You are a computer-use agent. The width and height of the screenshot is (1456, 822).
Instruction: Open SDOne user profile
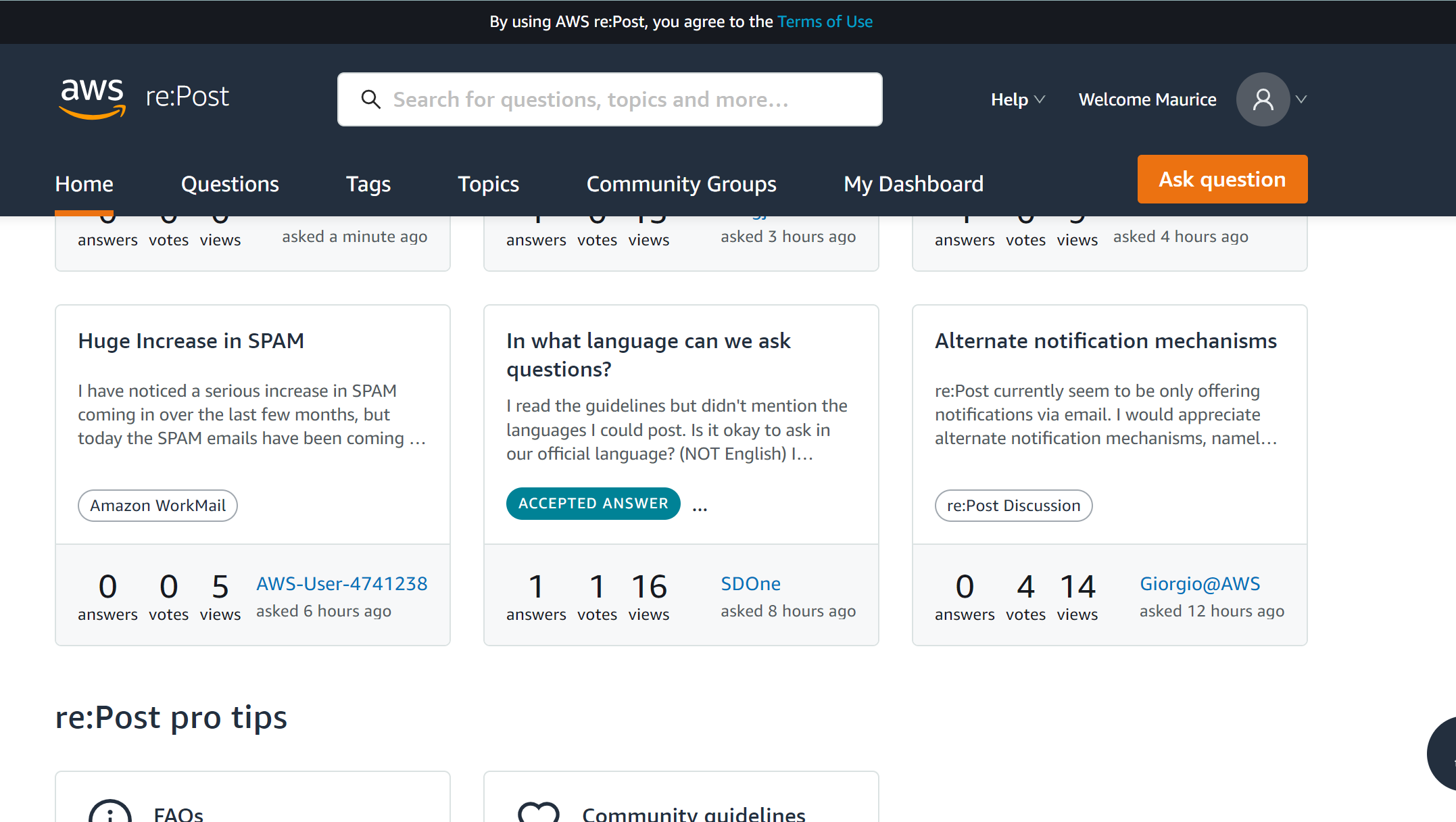[x=750, y=583]
